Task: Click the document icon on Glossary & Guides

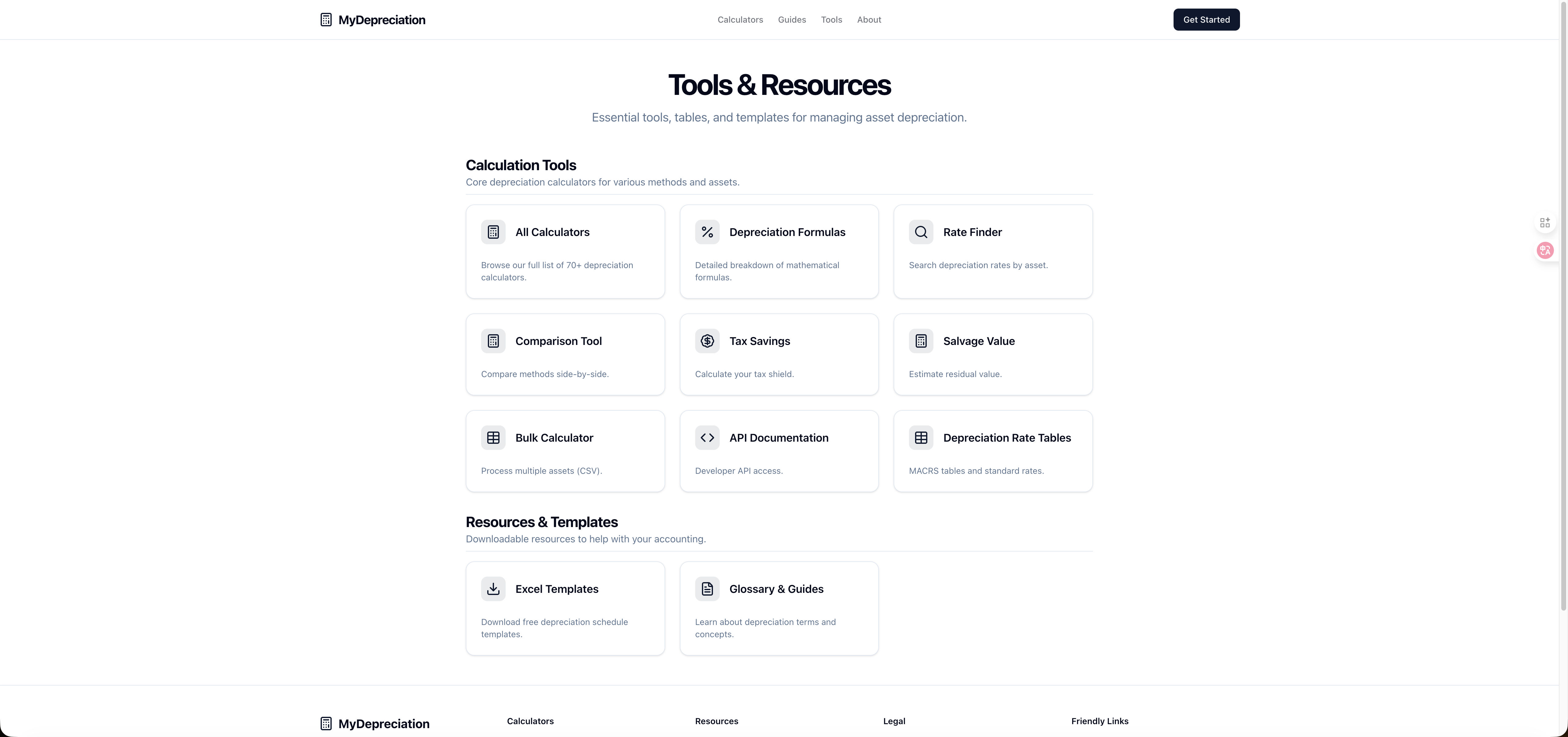Action: 707,589
